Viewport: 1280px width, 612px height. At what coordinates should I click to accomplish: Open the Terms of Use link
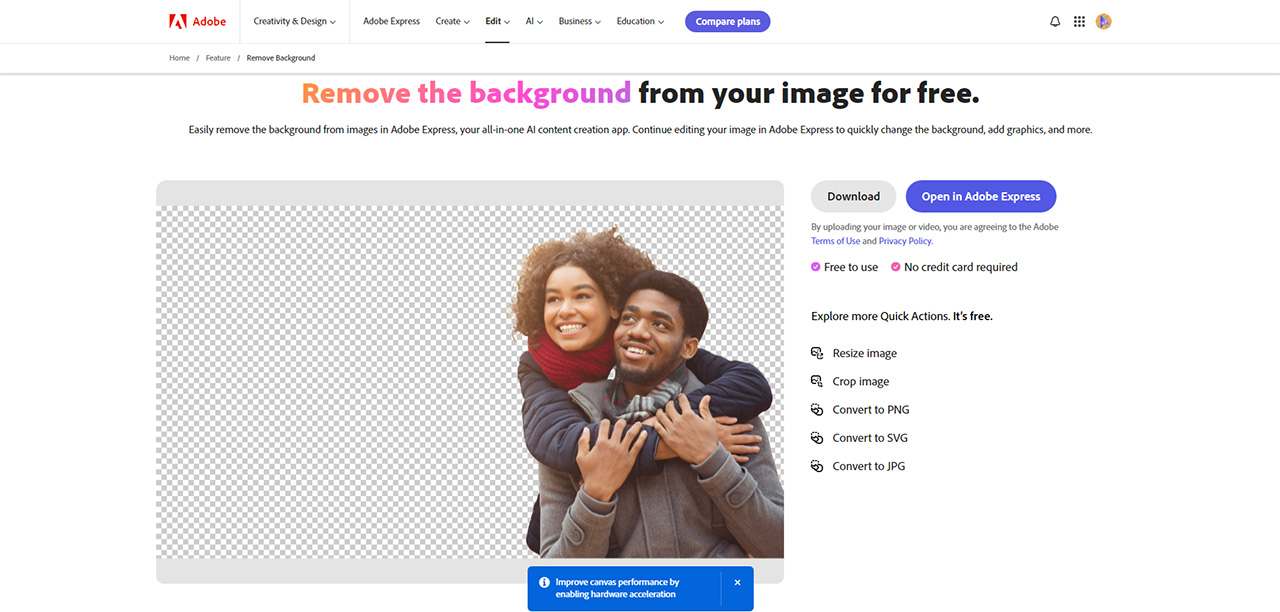(x=836, y=241)
